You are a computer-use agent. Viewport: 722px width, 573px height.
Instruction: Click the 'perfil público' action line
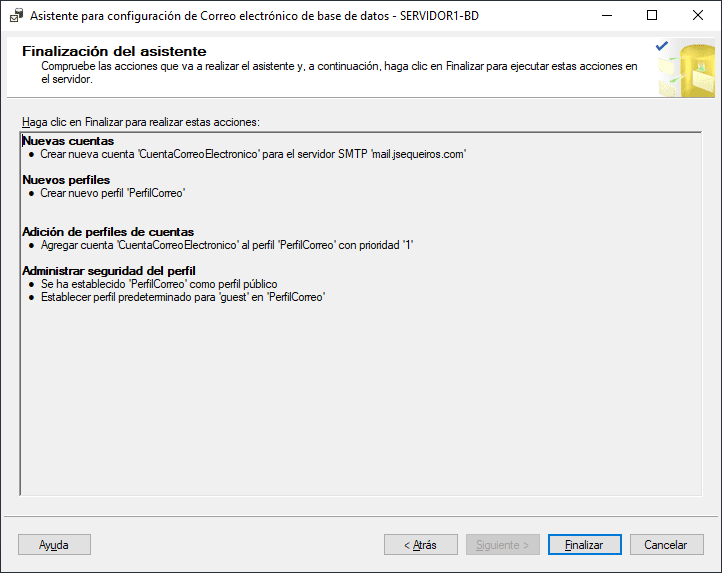159,284
